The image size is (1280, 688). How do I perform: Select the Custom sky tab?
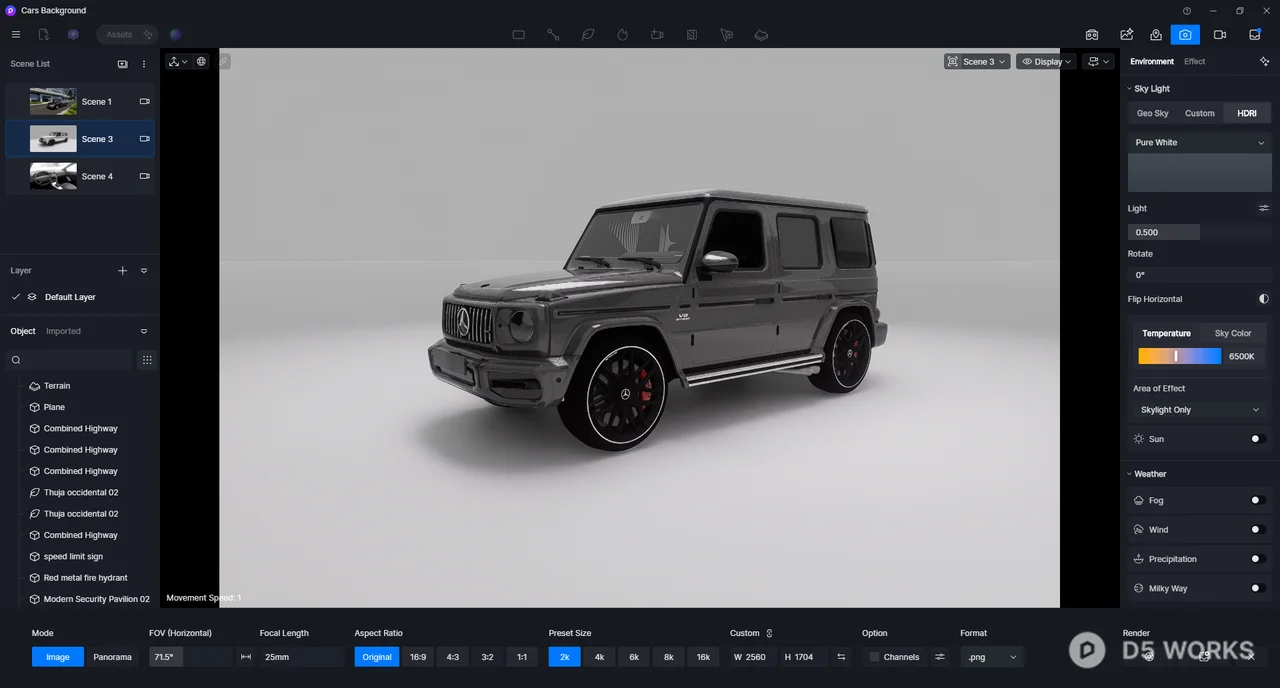[1199, 113]
